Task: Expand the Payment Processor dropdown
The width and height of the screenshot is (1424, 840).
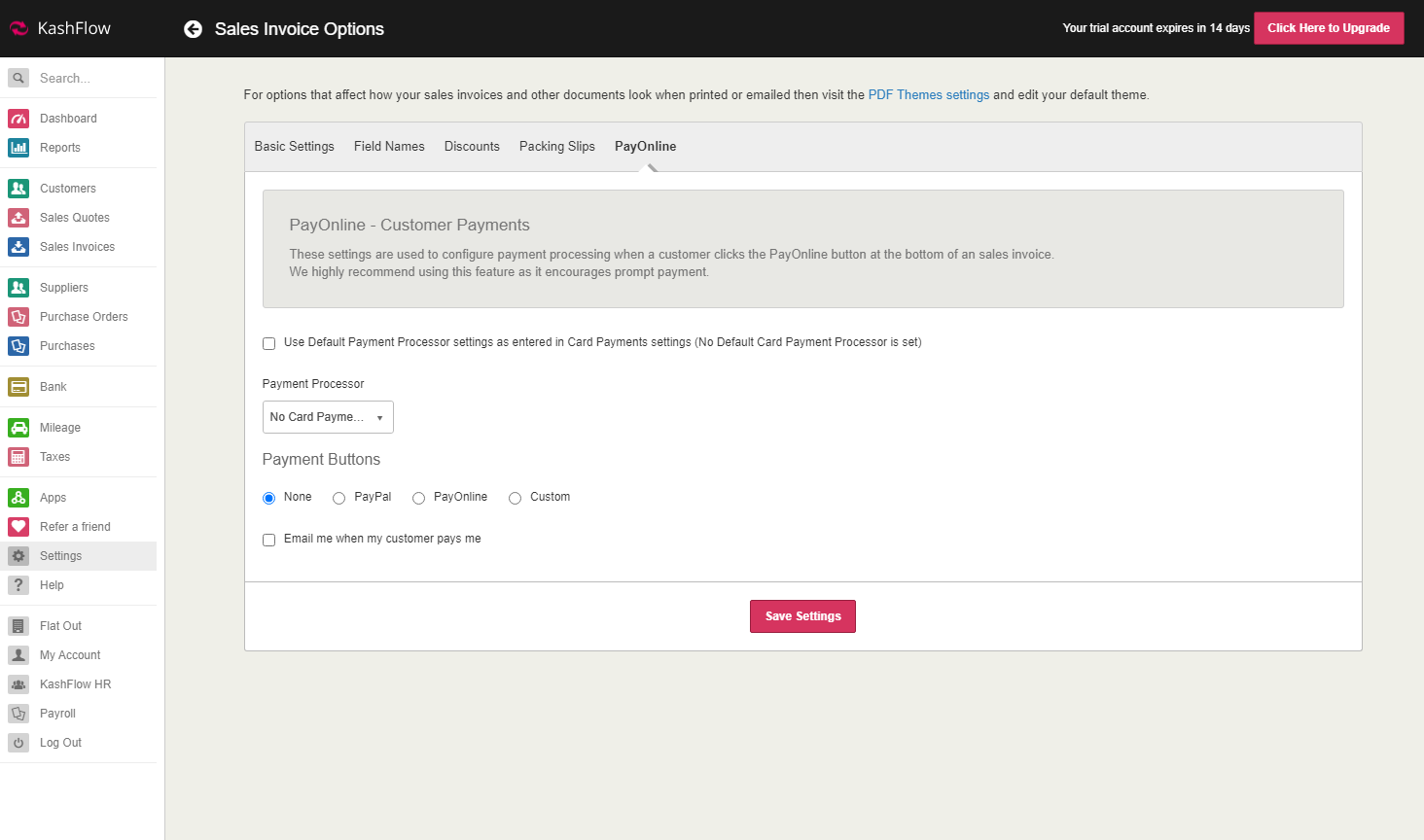Action: [328, 417]
